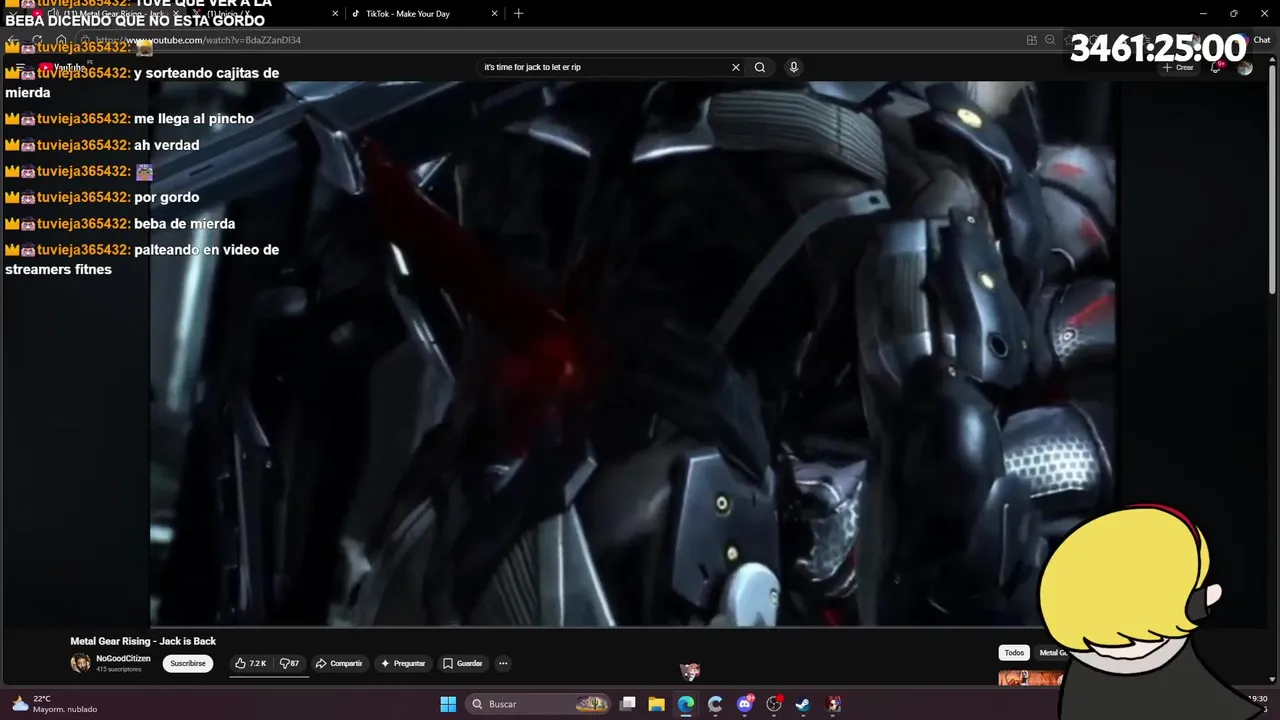The width and height of the screenshot is (1280, 720).
Task: Launch File Explorer from taskbar
Action: tap(656, 704)
